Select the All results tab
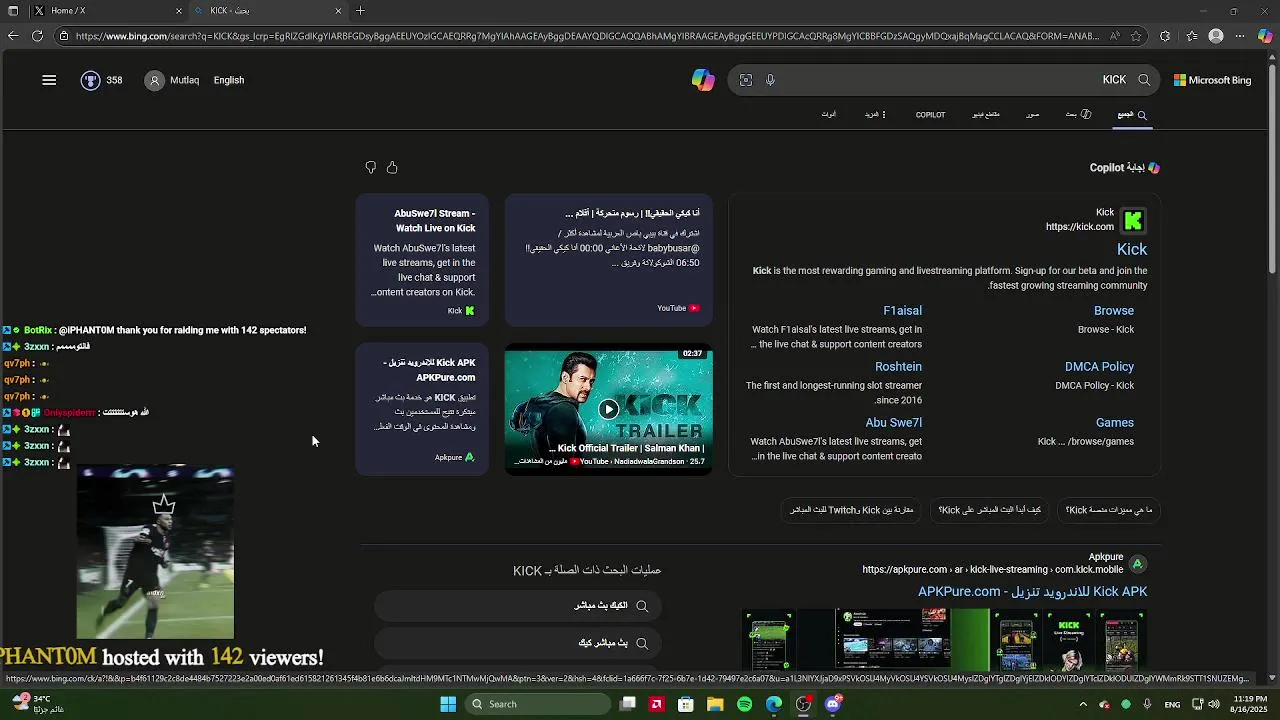 [1132, 115]
